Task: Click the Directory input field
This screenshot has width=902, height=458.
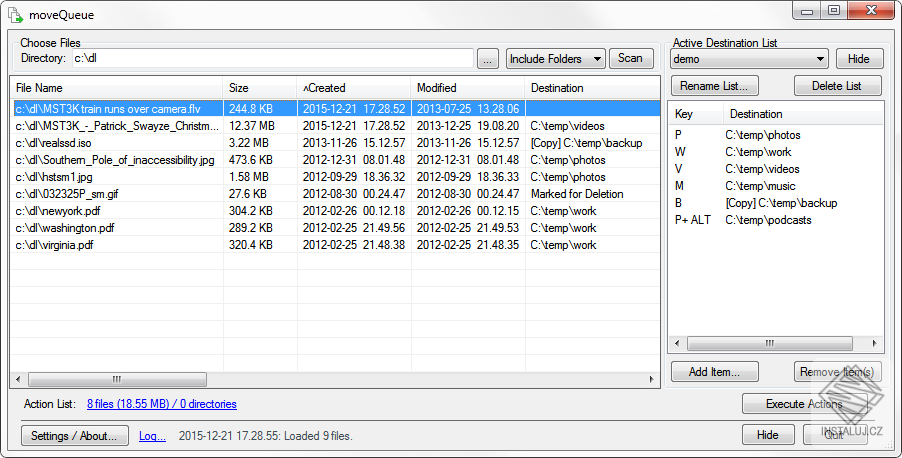Action: pos(273,58)
